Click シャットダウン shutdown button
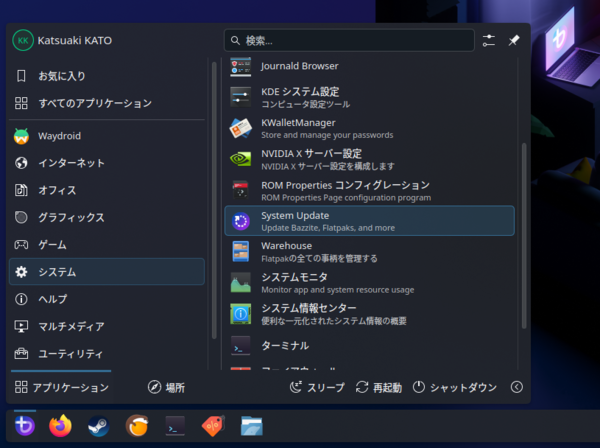 tap(455, 387)
